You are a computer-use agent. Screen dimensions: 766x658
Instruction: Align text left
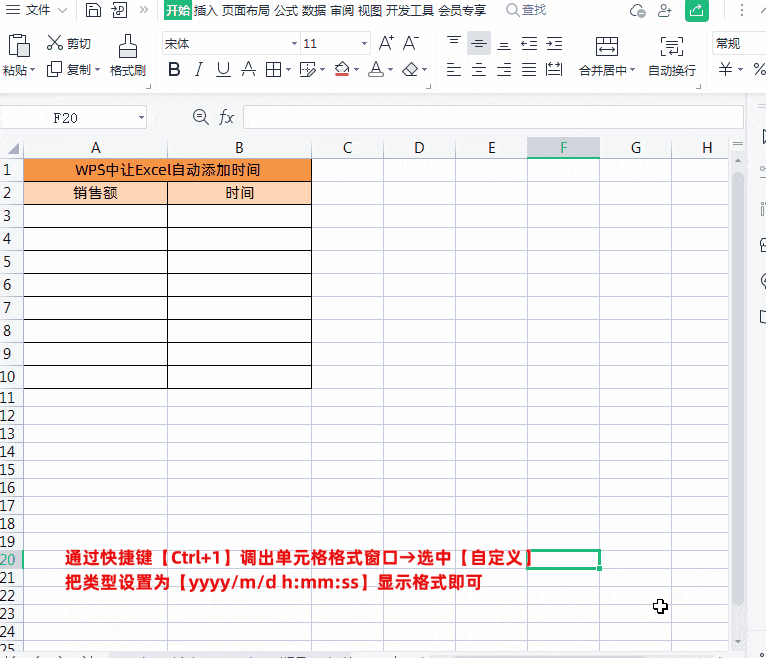pyautogui.click(x=454, y=70)
